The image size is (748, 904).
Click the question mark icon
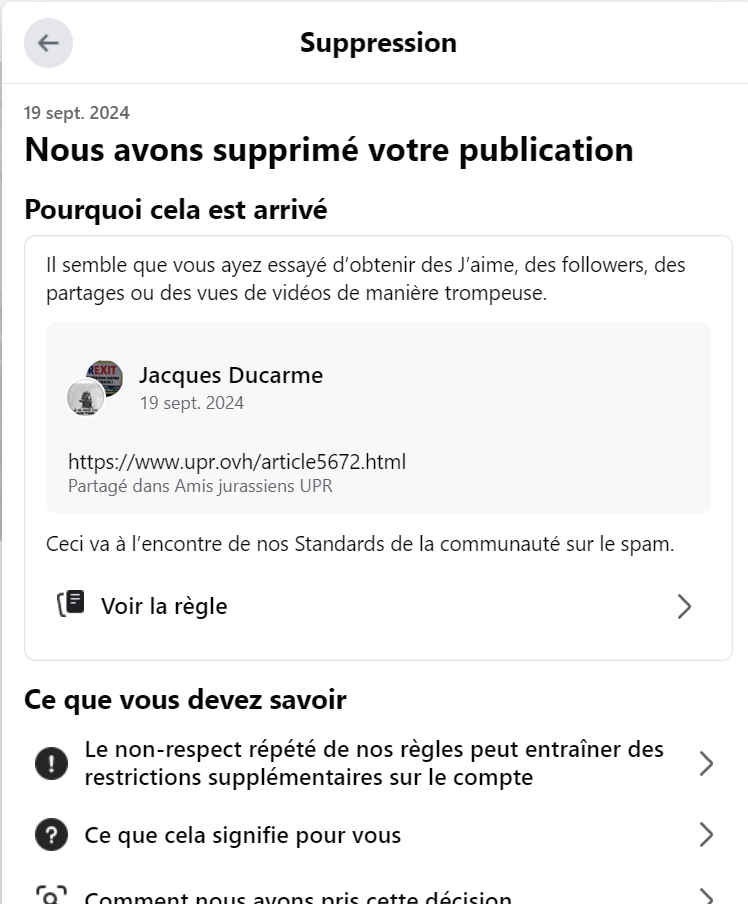point(52,835)
